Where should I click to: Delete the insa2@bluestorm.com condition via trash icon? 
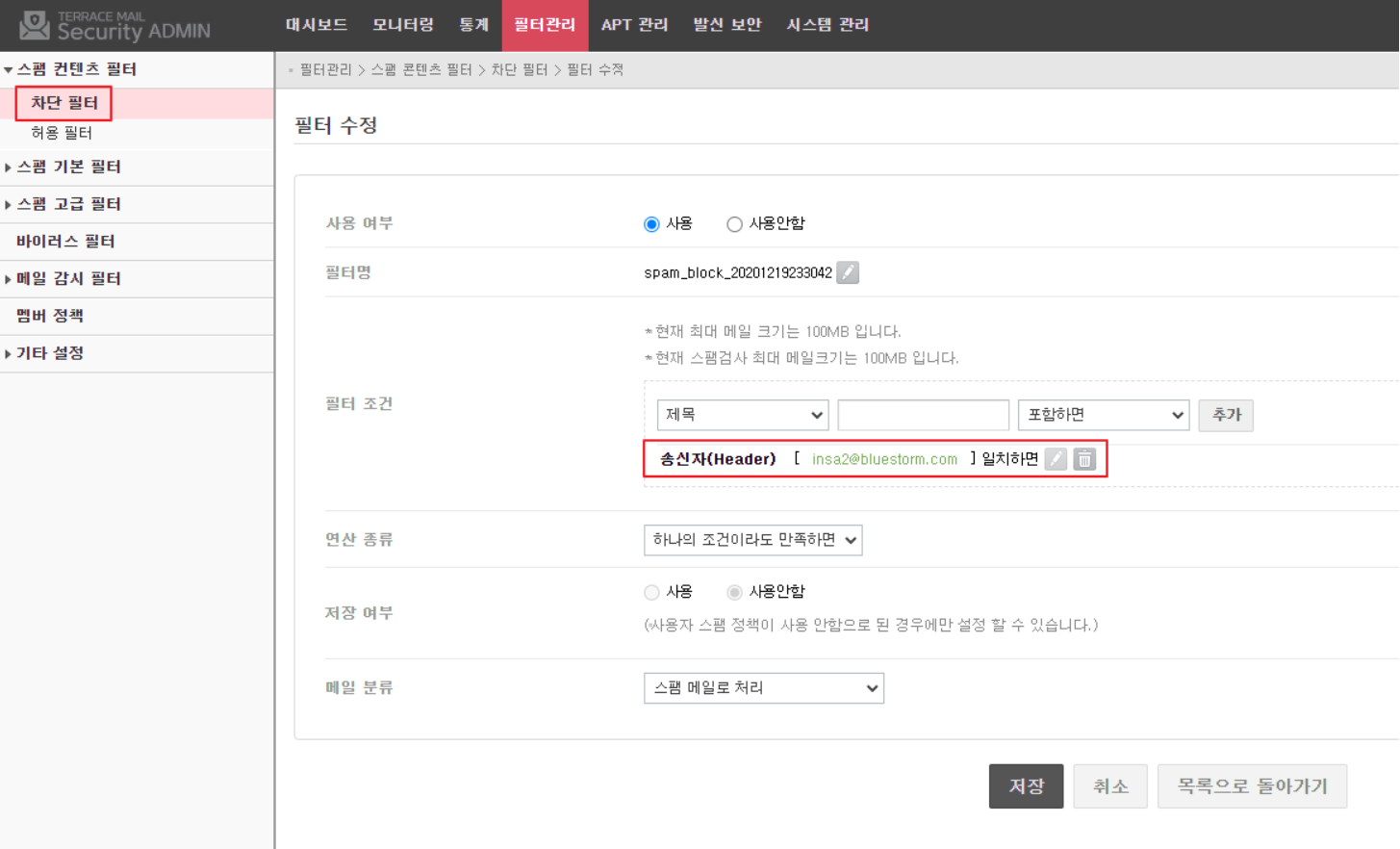pos(1084,459)
